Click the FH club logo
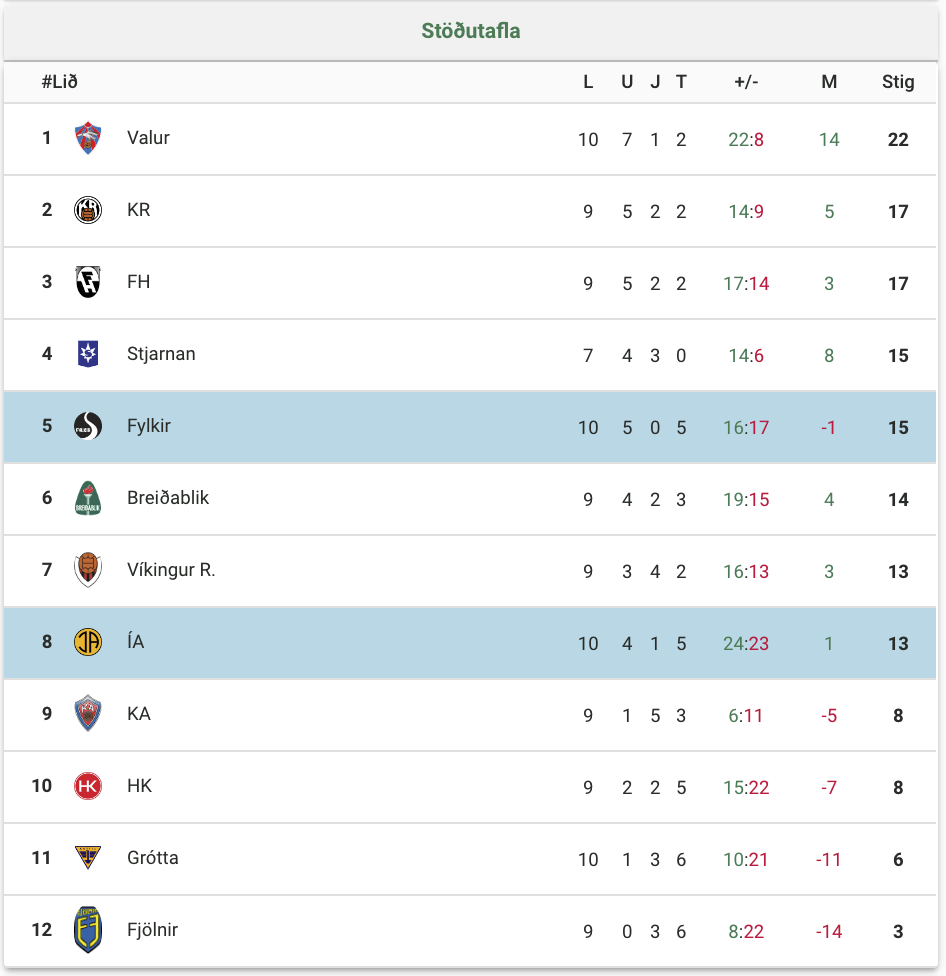Screen dimensions: 946x976 (88, 282)
